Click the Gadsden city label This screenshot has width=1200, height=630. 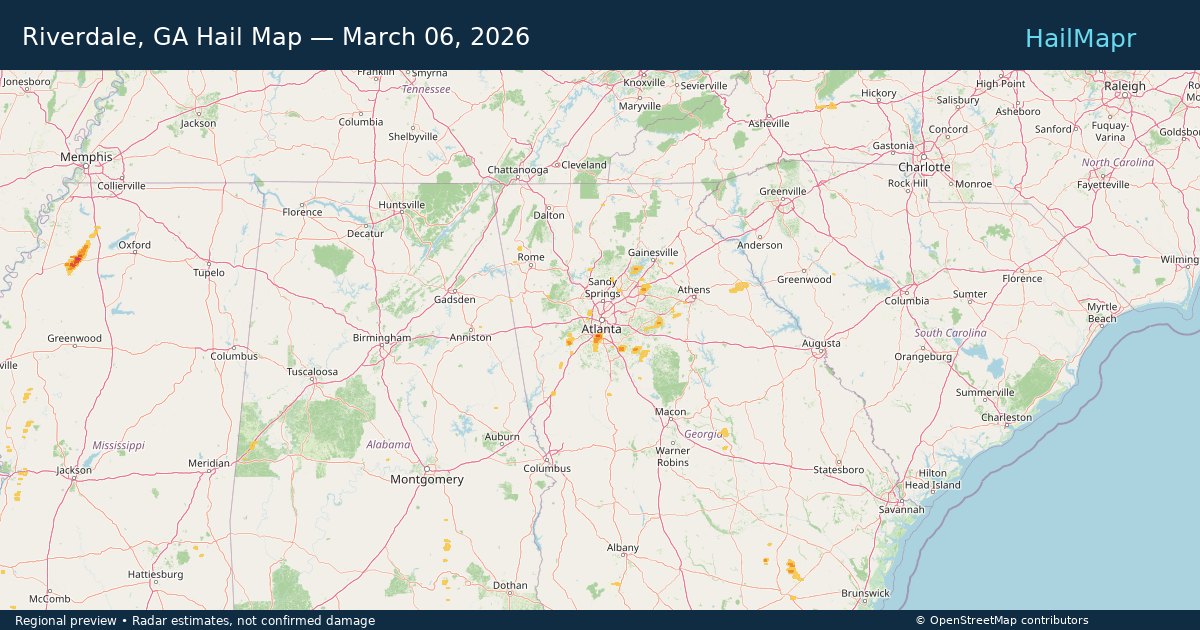[x=454, y=299]
